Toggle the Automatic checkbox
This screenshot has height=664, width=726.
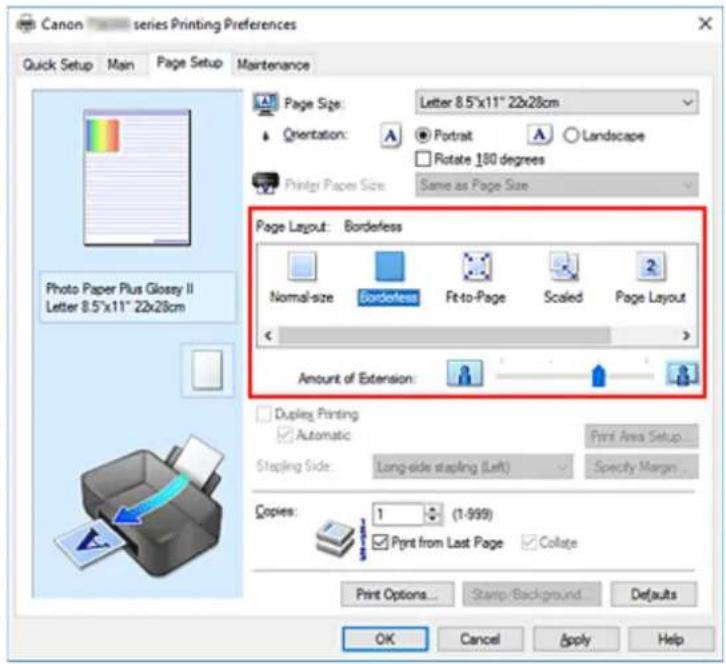pos(284,435)
